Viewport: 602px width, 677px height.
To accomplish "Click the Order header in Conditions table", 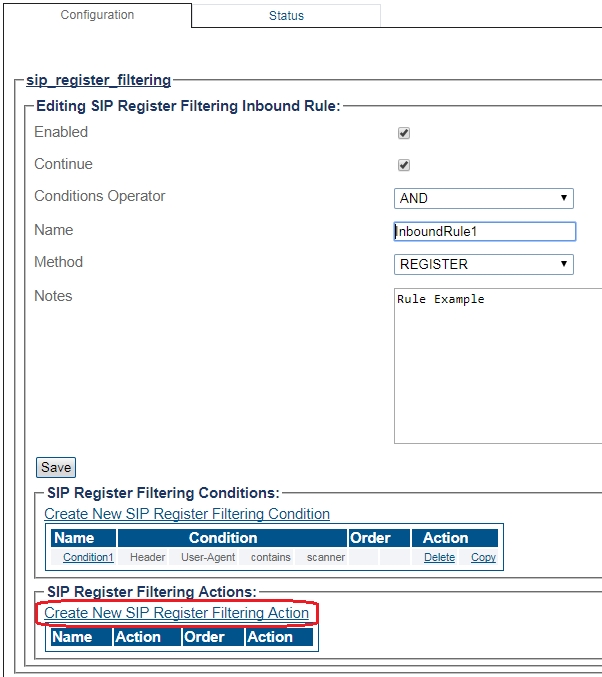I will point(370,538).
